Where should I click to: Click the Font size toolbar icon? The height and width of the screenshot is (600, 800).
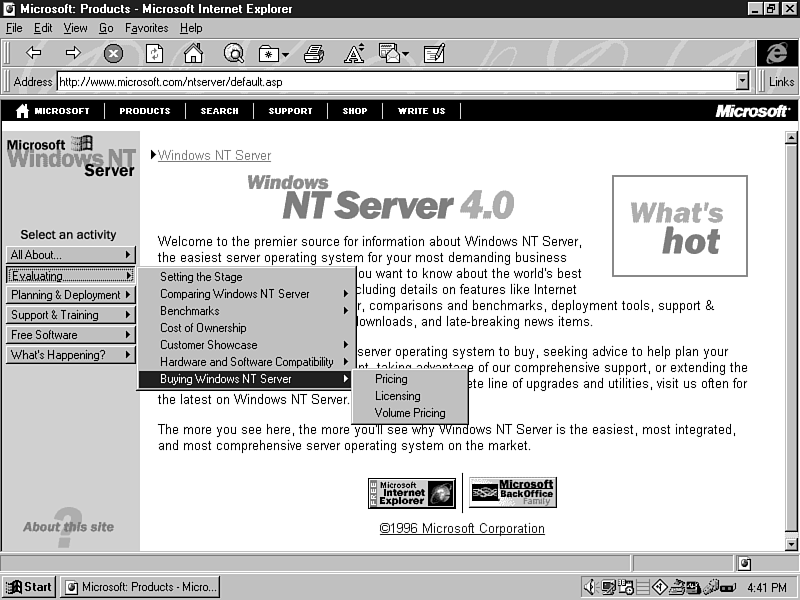tap(353, 53)
